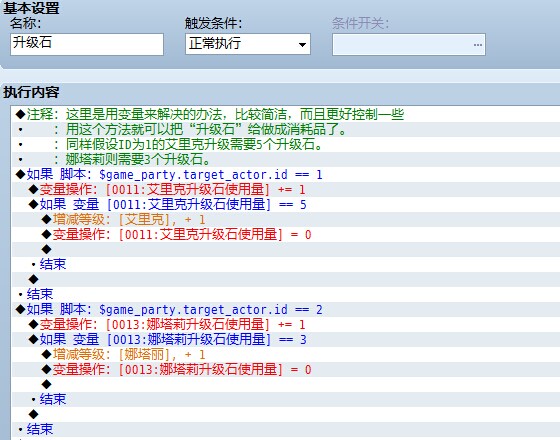560x440 pixels.
Task: Select empty command line below 娜塔莉 = 0 line
Action: tap(286, 384)
